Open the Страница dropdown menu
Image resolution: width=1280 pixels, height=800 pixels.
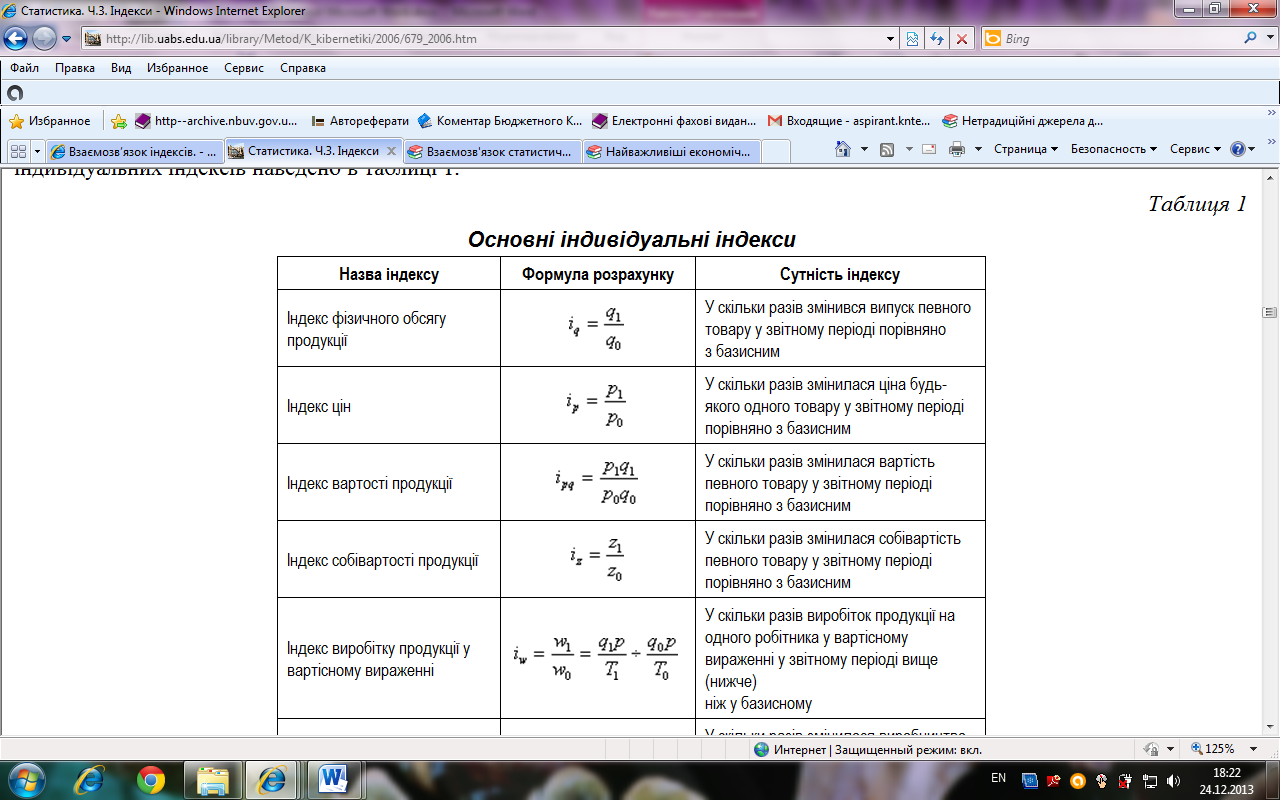point(1026,149)
